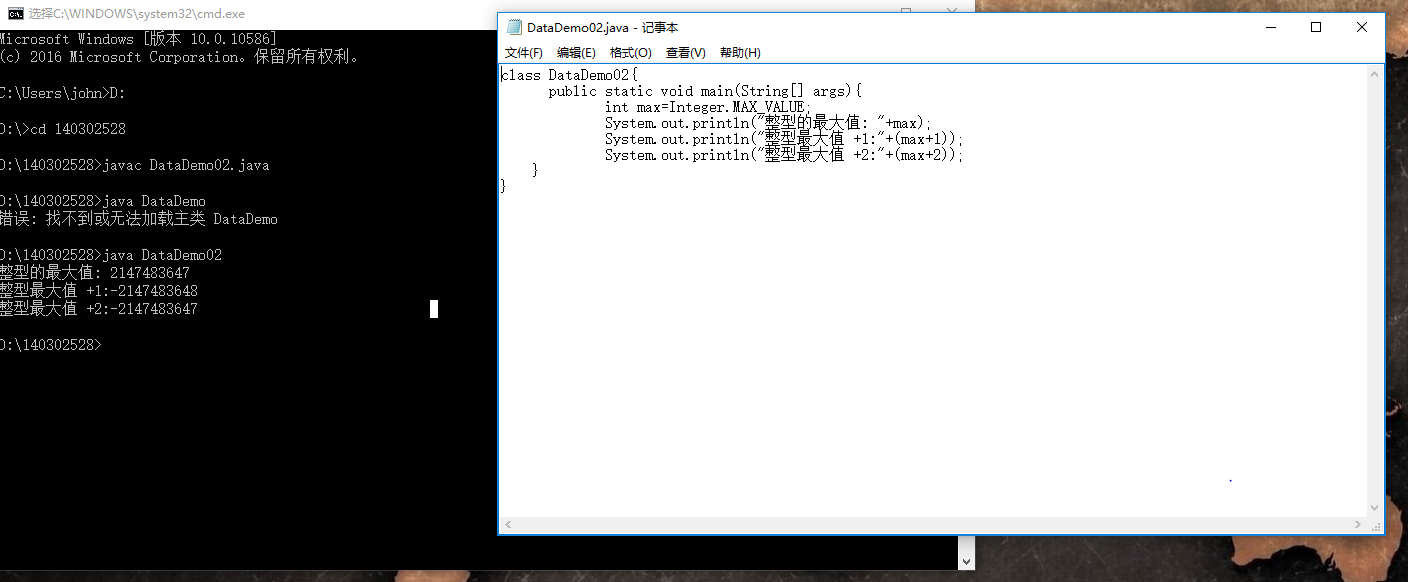Open the 查看(V) menu in Notepad
The width and height of the screenshot is (1408, 582).
point(686,53)
